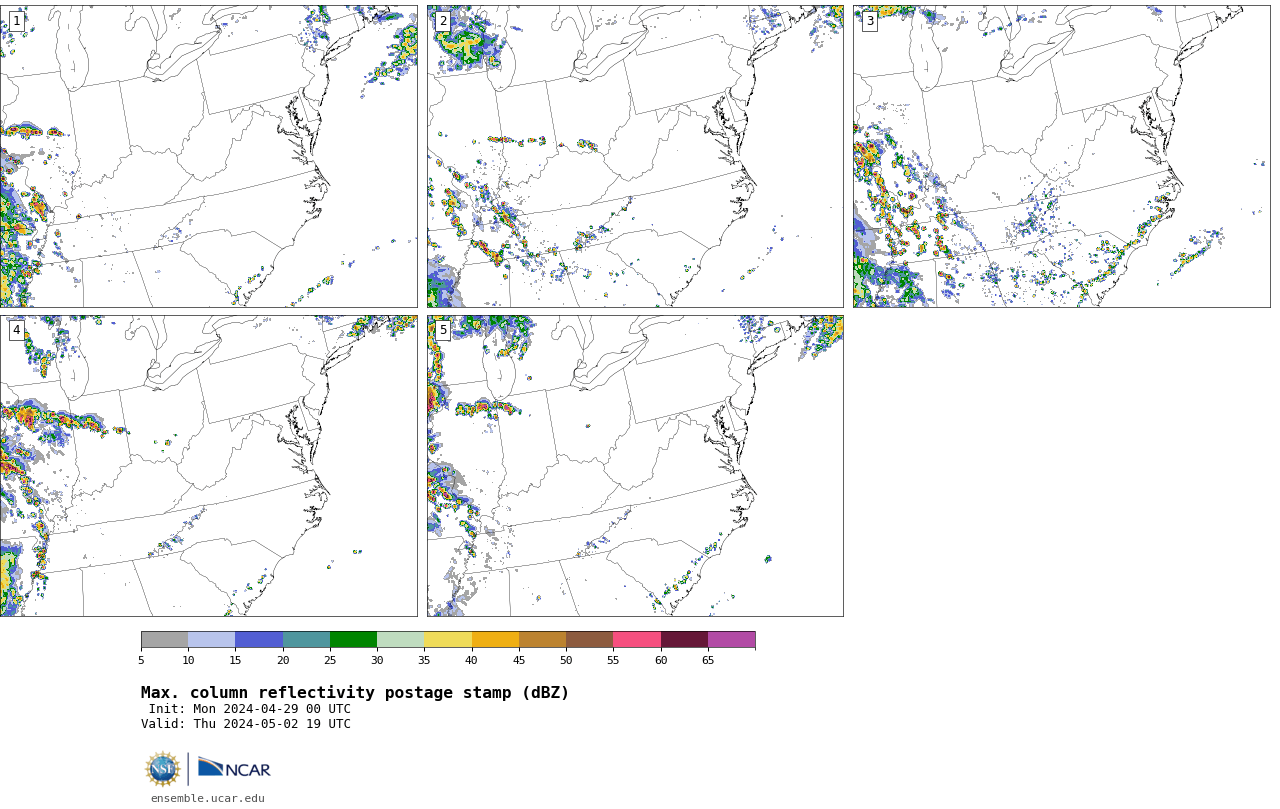Click the blue 15-20 dBZ swatch

point(259,640)
